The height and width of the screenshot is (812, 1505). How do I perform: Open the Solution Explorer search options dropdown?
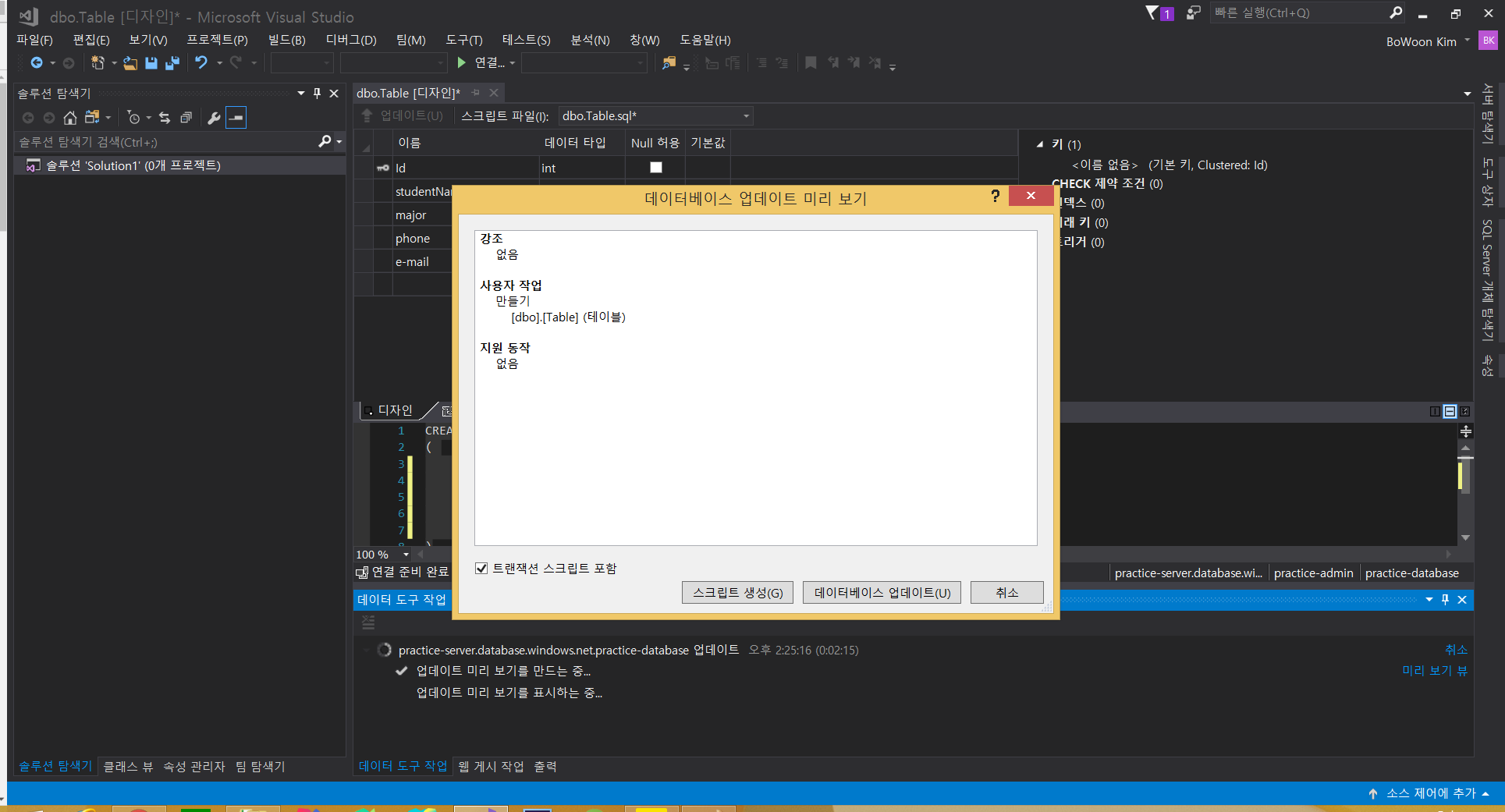pos(339,141)
